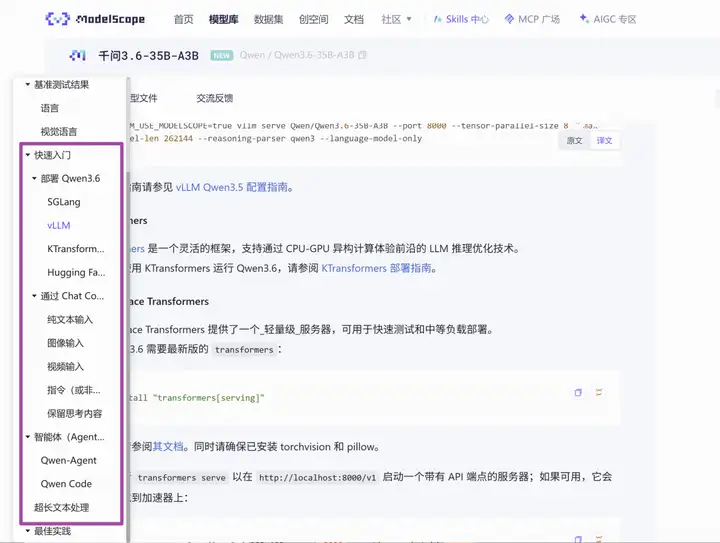The image size is (720, 543).
Task: Click the Skills 中心 icon
Action: tap(438, 19)
